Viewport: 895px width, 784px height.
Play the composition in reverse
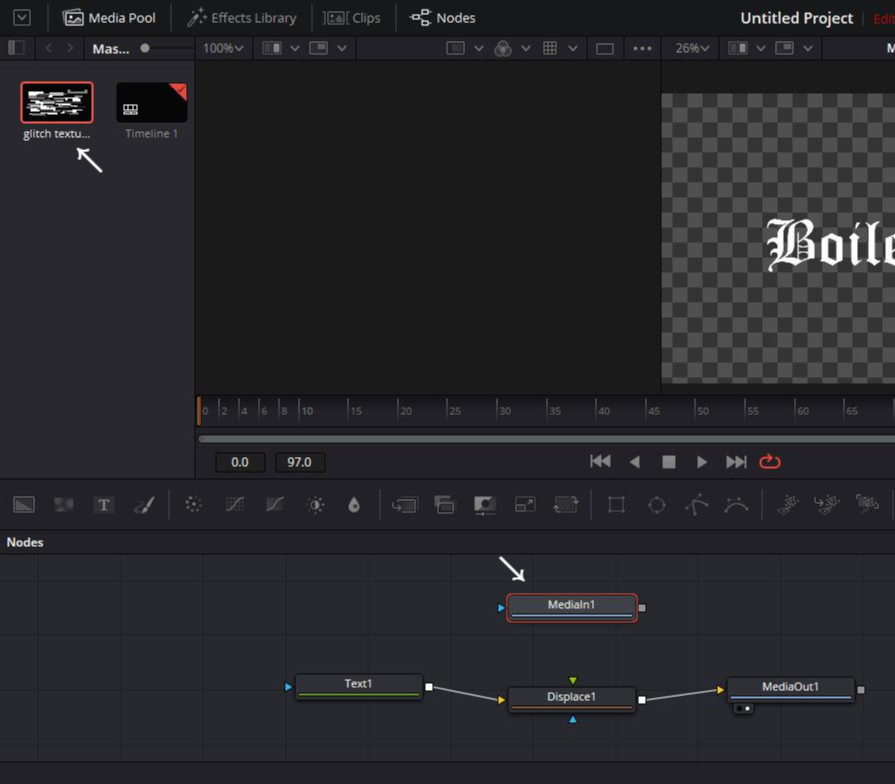point(635,462)
